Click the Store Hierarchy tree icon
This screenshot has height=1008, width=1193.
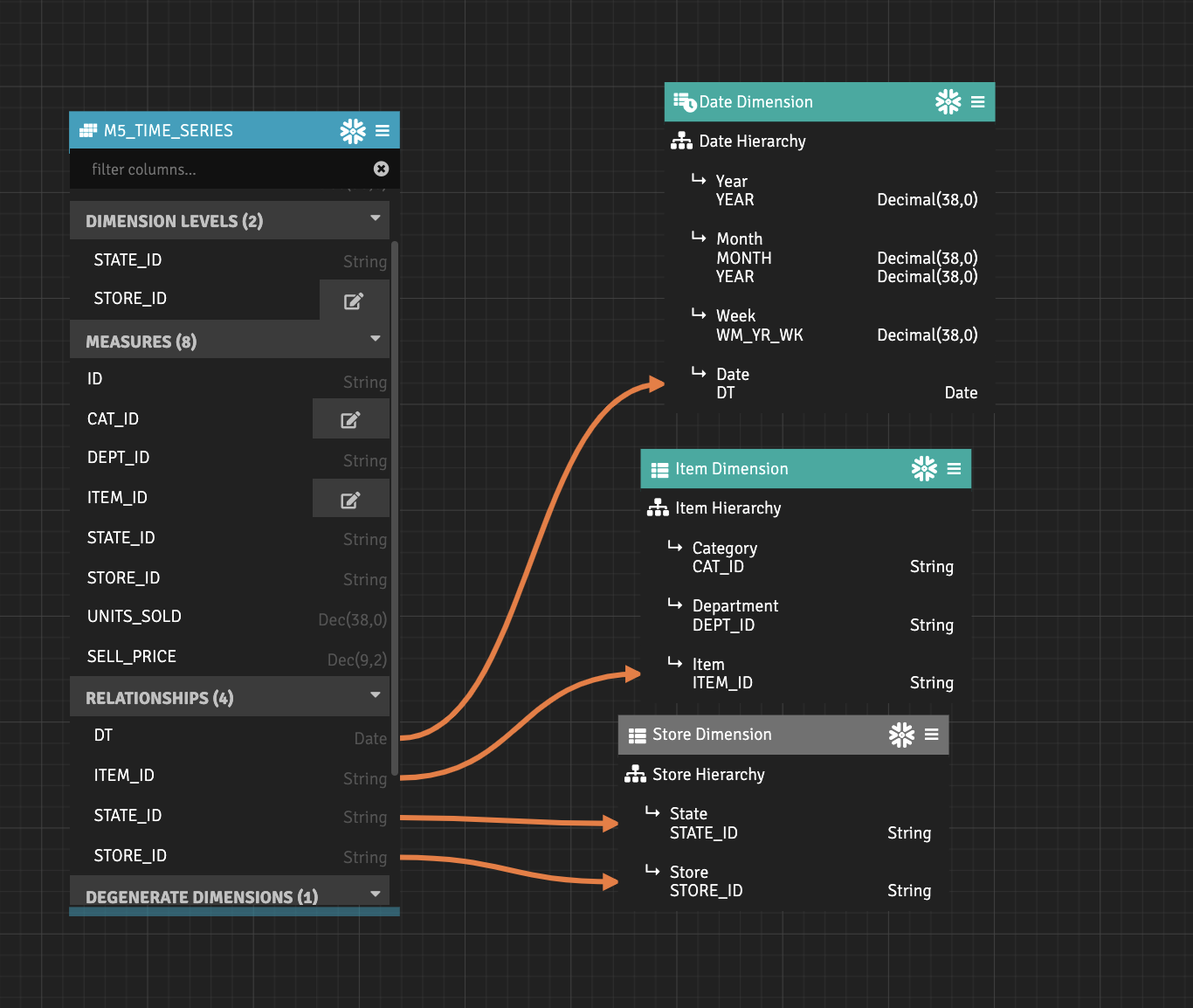635,774
